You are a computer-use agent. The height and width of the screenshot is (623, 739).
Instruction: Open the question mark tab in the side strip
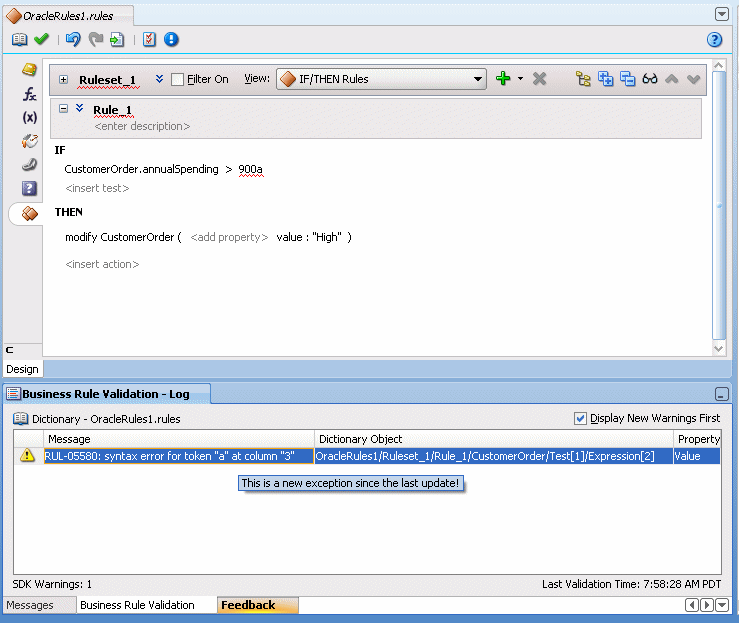[x=29, y=189]
